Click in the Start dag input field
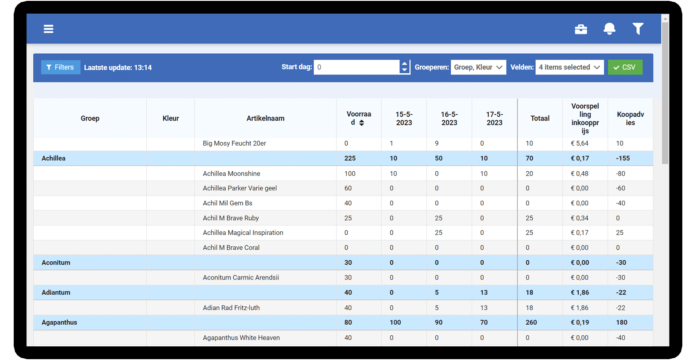This screenshot has height=360, width=696. [357, 67]
